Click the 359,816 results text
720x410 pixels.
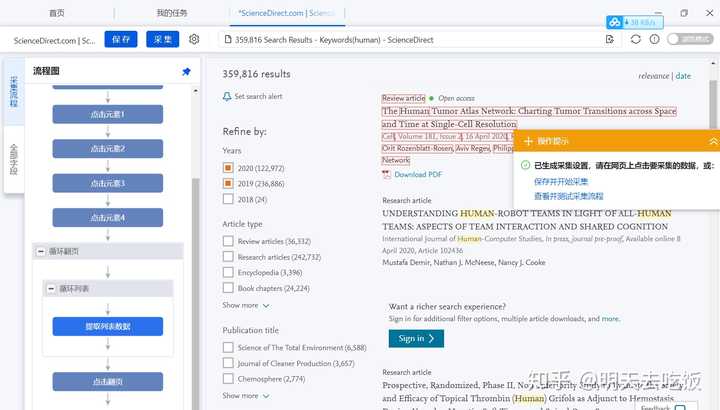click(x=256, y=74)
